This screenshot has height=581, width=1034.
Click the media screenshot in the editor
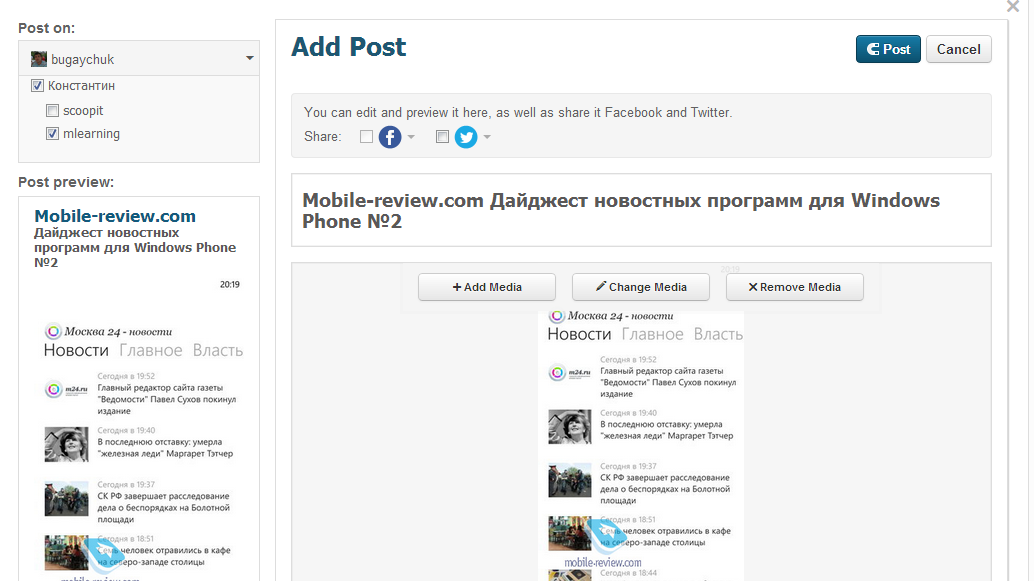(641, 446)
